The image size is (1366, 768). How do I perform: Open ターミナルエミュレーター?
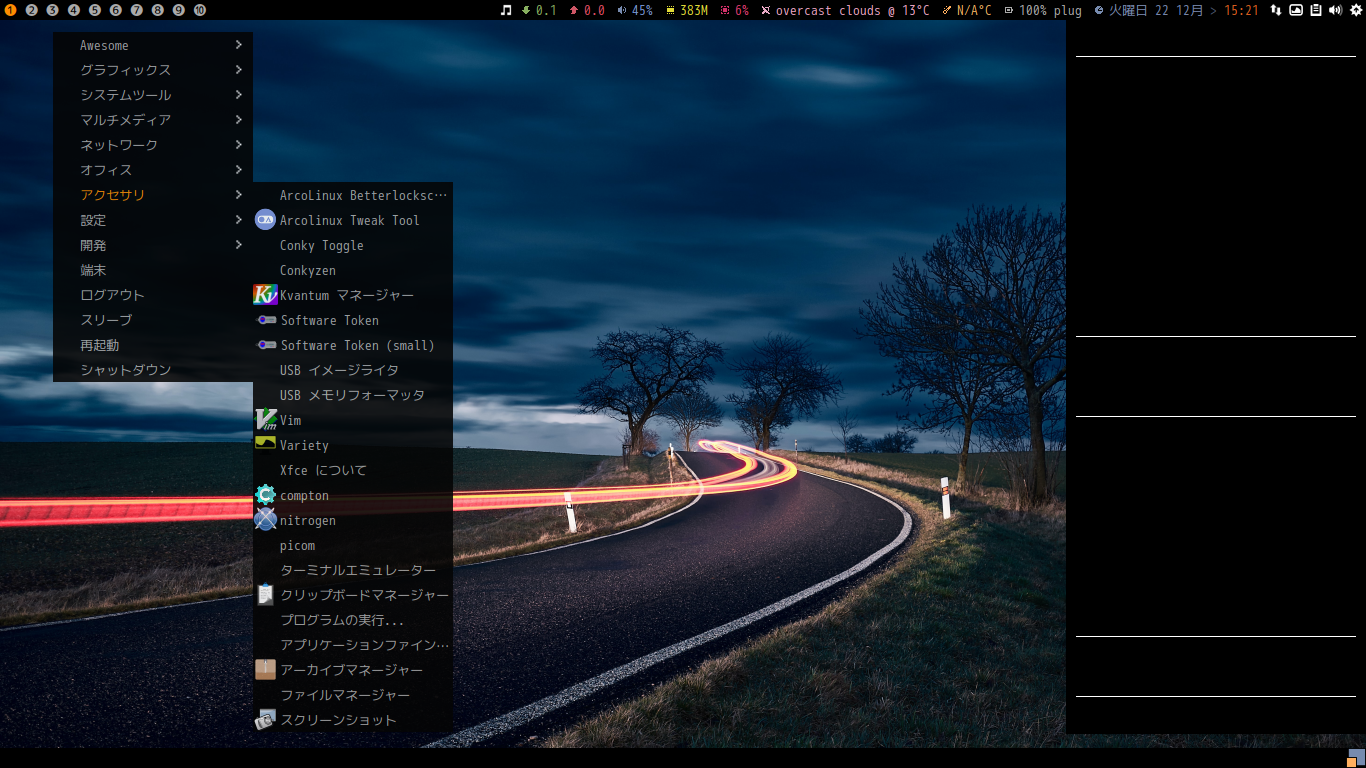click(x=353, y=570)
